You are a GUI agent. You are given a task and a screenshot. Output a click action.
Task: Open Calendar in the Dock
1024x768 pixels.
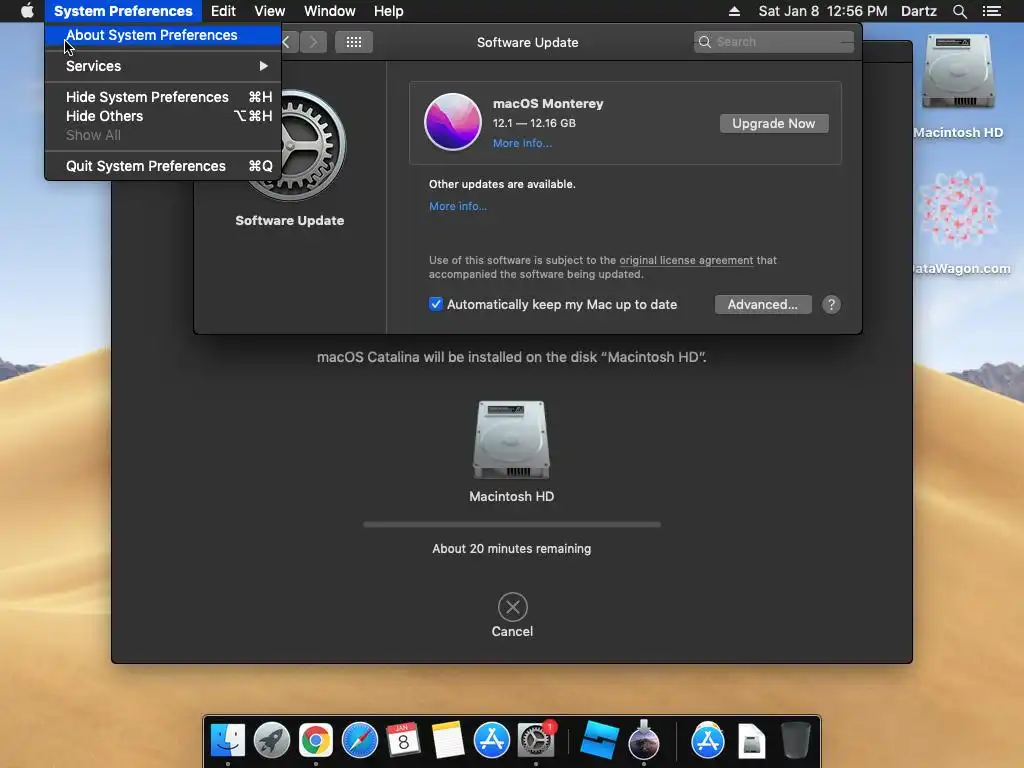tap(403, 741)
